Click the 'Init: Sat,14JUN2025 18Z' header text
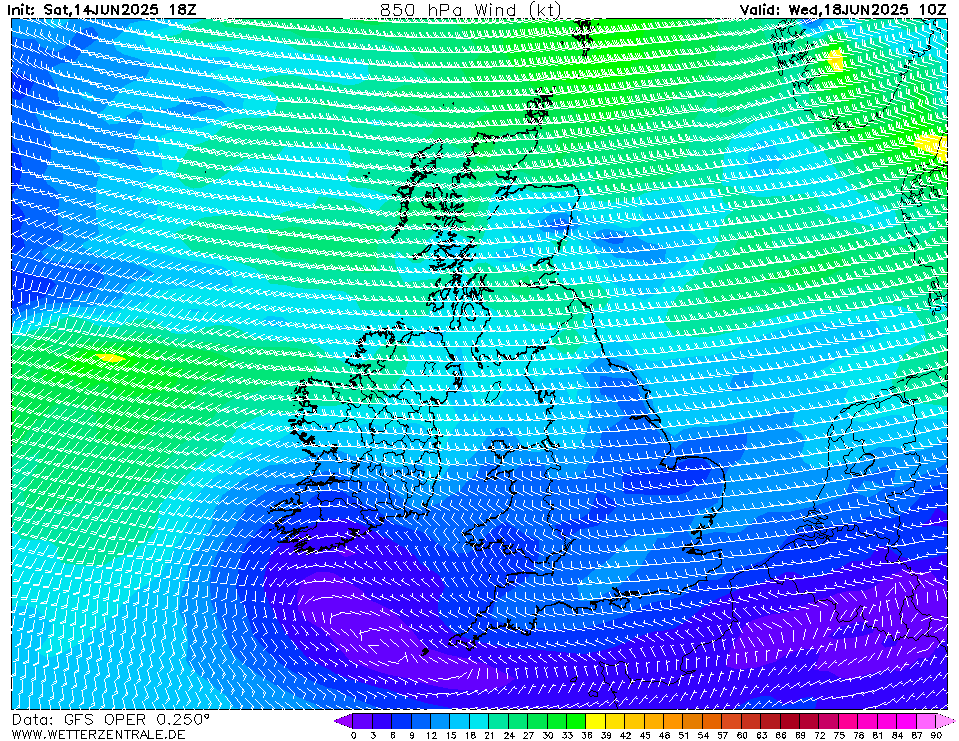This screenshot has width=959, height=741. point(102,9)
